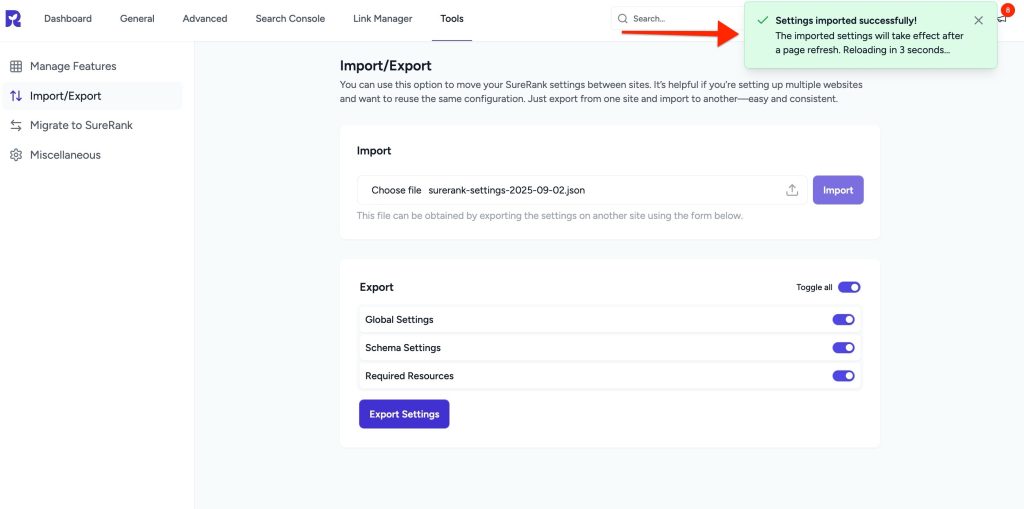This screenshot has width=1024, height=509.
Task: Go to the Link Manager tab
Action: click(x=383, y=19)
